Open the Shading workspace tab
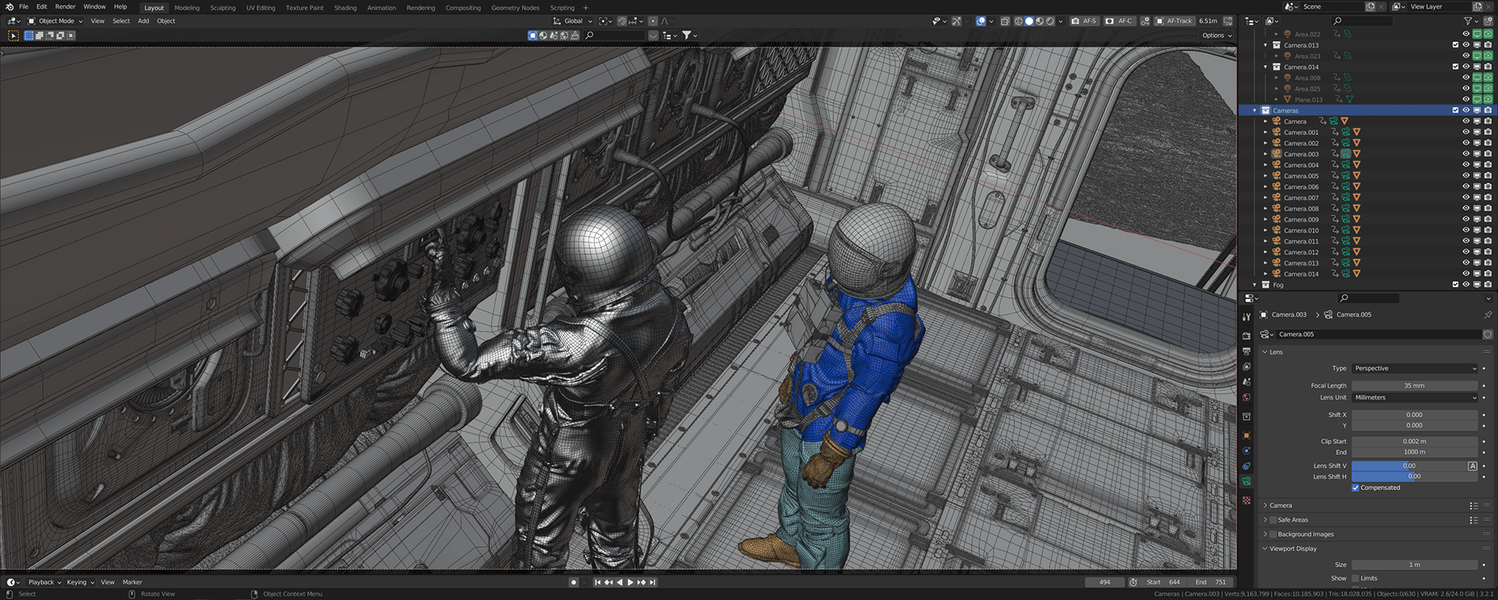 coord(345,7)
